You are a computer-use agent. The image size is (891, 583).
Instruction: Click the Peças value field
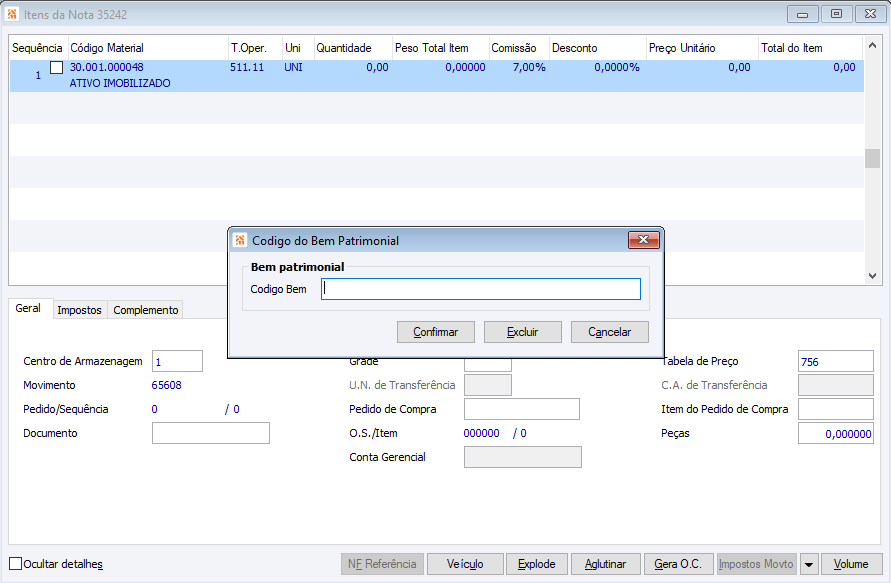(836, 433)
